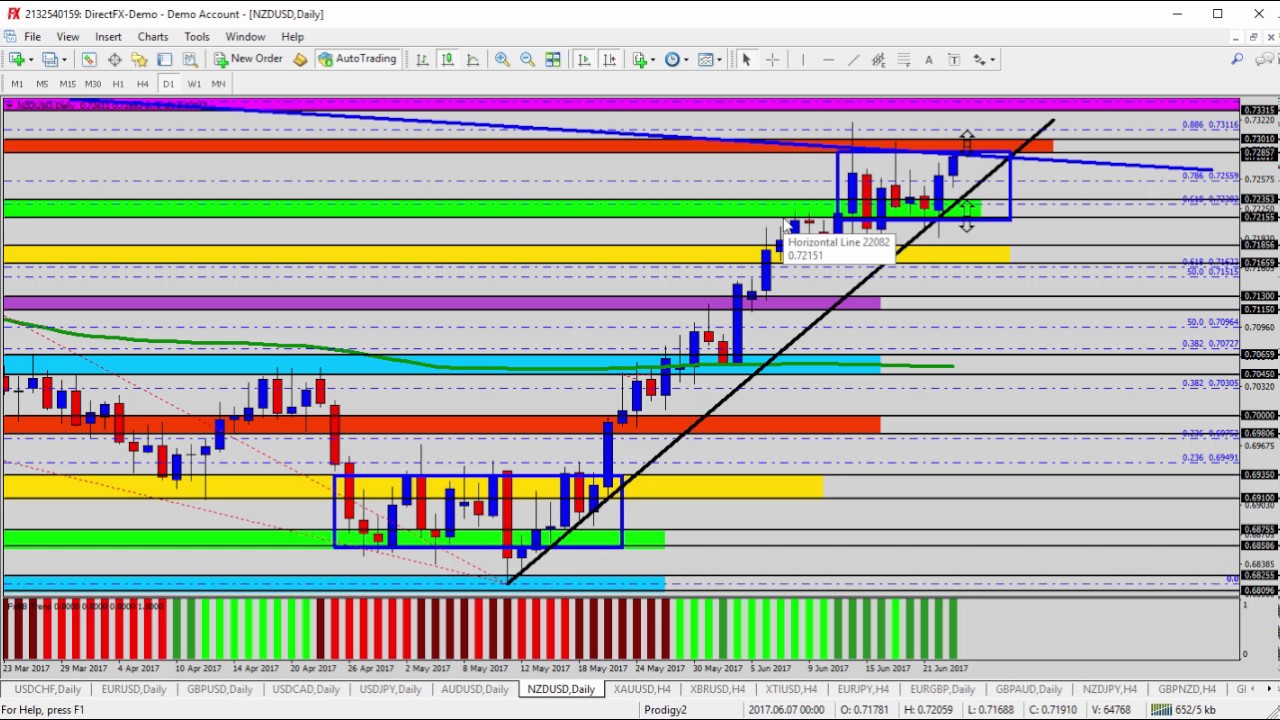The height and width of the screenshot is (720, 1280).
Task: Open the Tools menu
Action: (197, 37)
